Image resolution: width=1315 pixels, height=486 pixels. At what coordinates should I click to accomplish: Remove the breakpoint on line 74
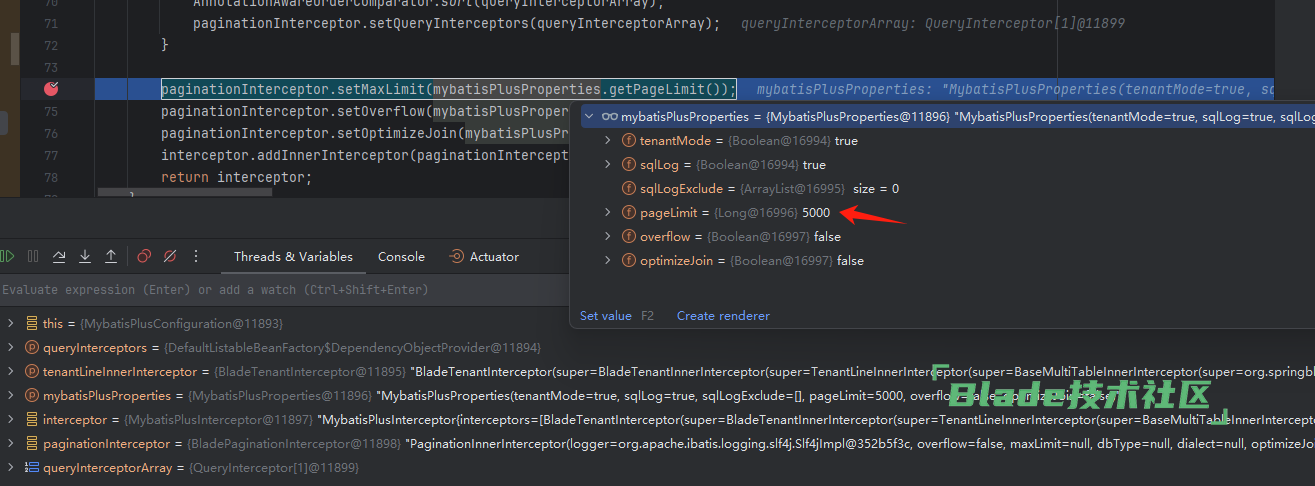point(52,89)
